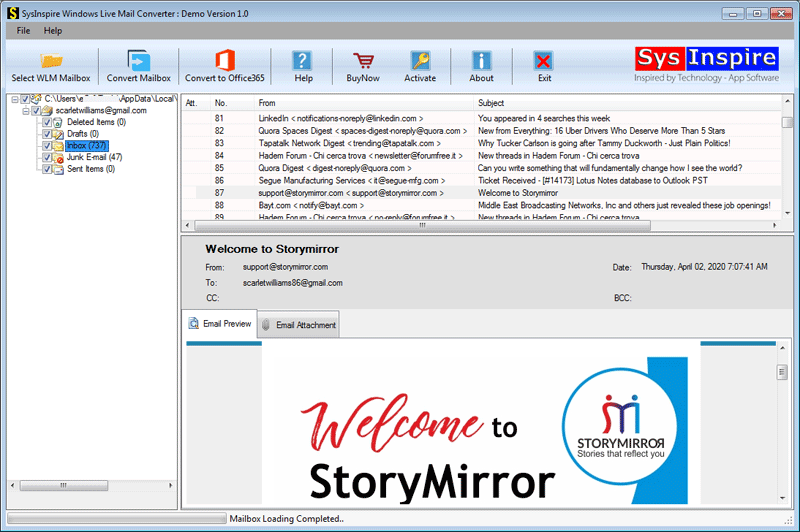Click the Att. column header
This screenshot has height=532, width=800.
pos(196,103)
